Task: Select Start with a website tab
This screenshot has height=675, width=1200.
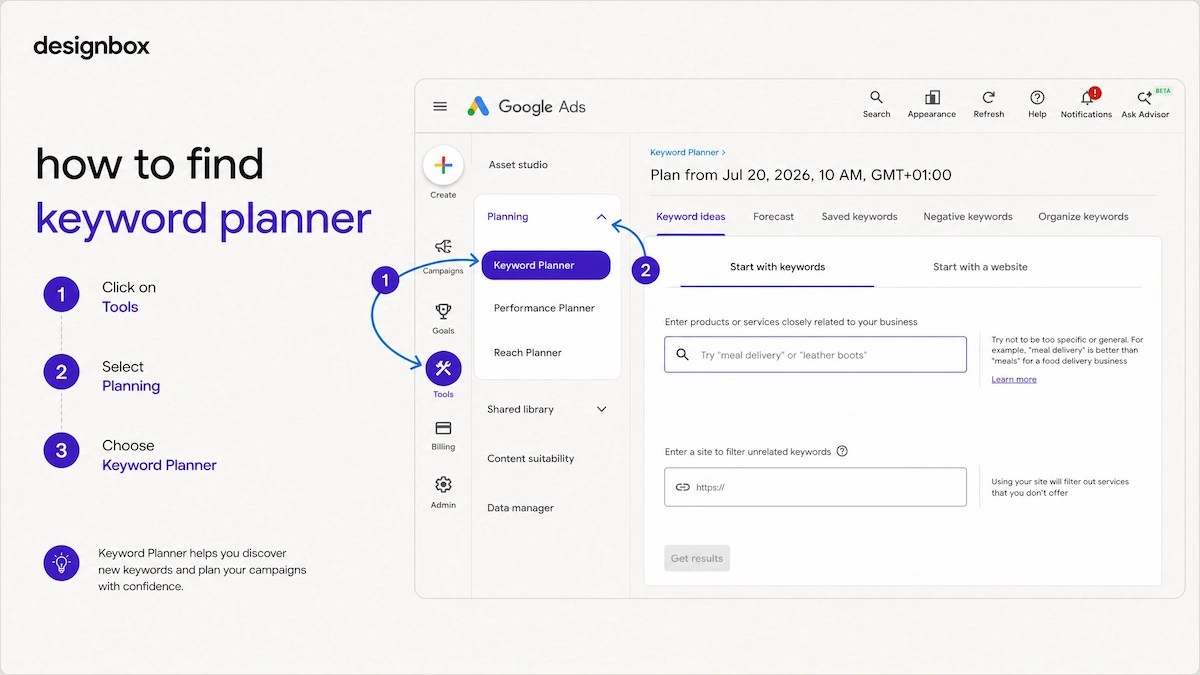Action: (x=980, y=267)
